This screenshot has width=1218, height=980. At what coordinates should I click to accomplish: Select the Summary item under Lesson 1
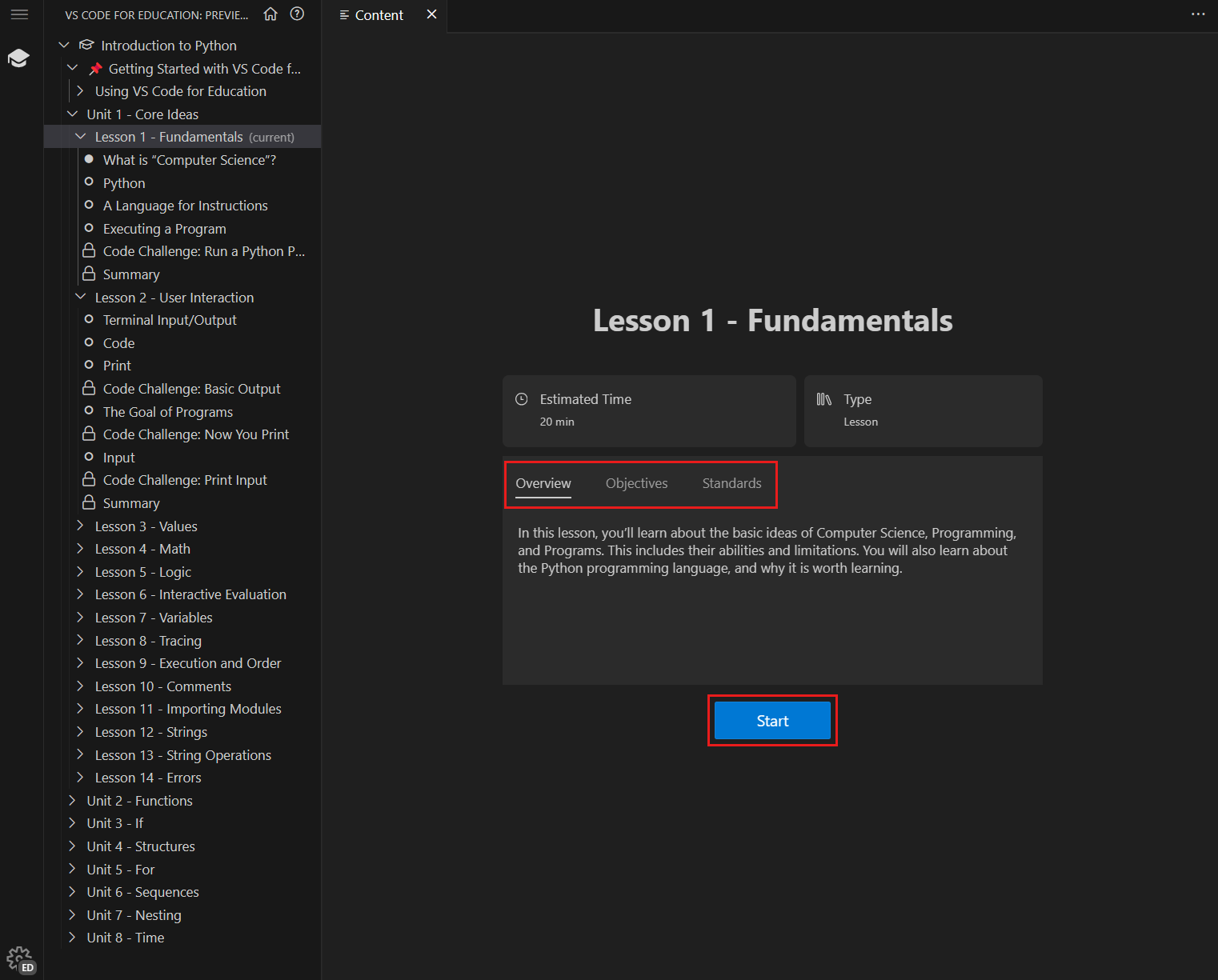130,274
